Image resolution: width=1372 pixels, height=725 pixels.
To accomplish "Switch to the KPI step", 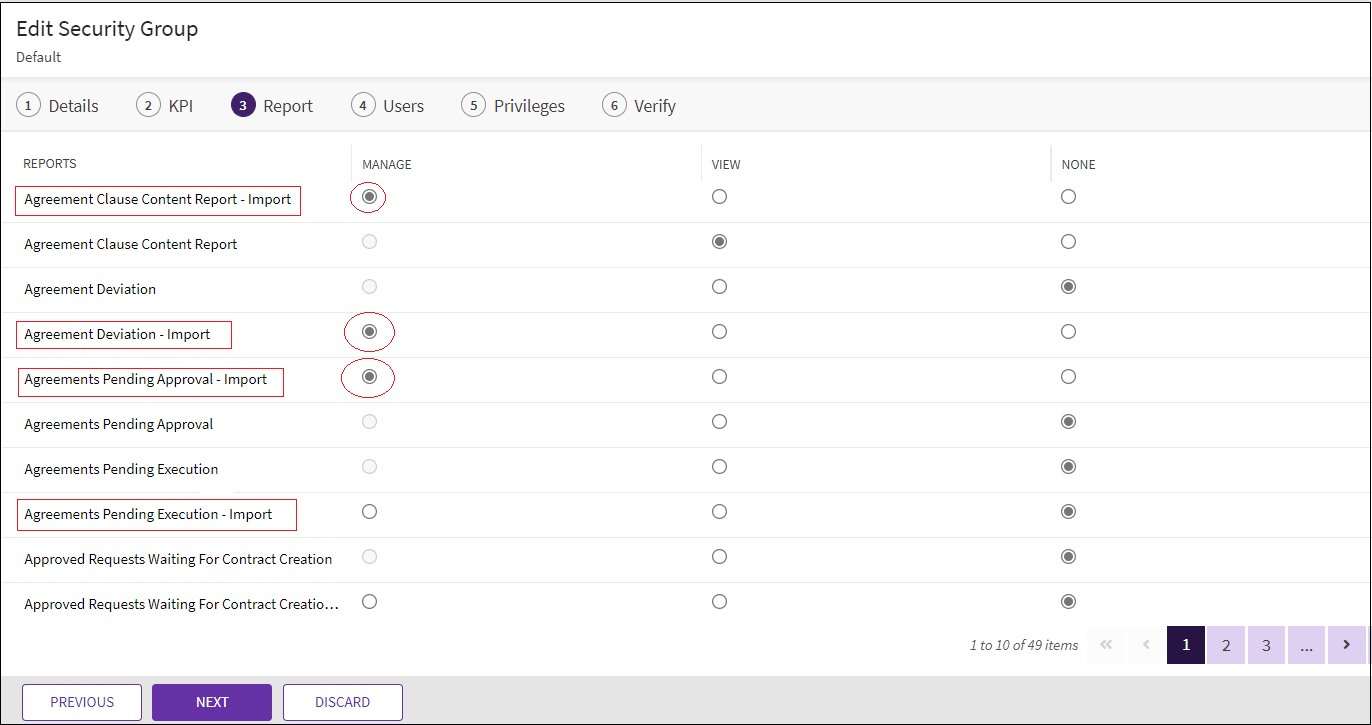I will coord(166,105).
